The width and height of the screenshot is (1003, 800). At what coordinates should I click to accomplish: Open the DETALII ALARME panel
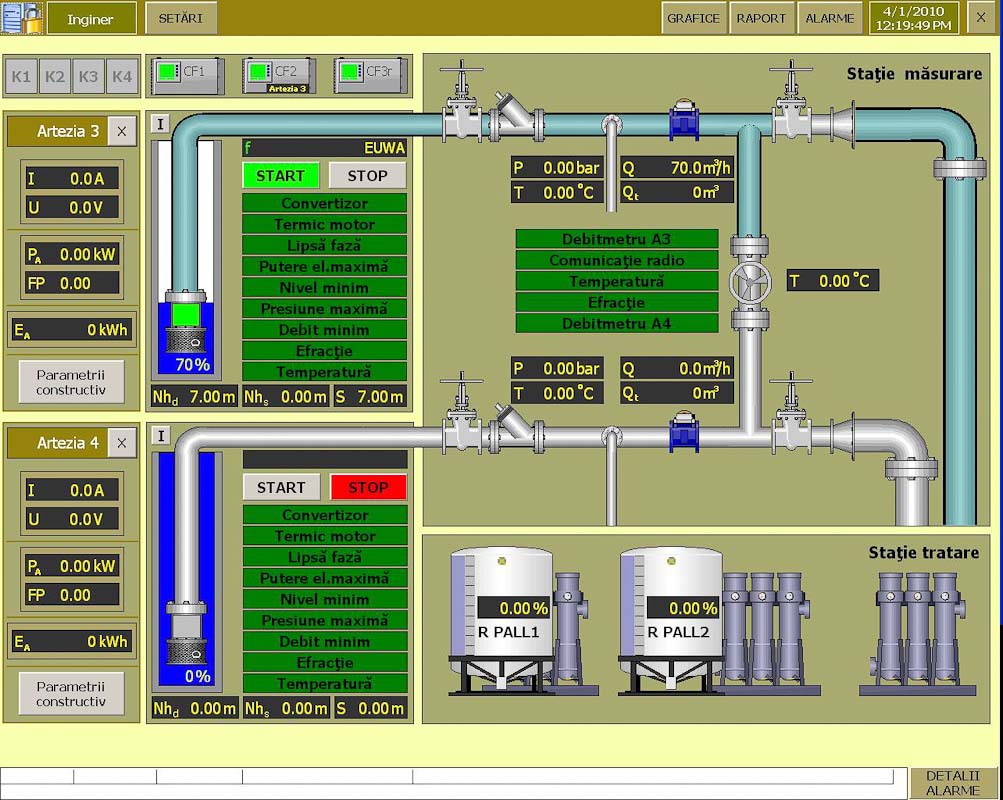[953, 783]
